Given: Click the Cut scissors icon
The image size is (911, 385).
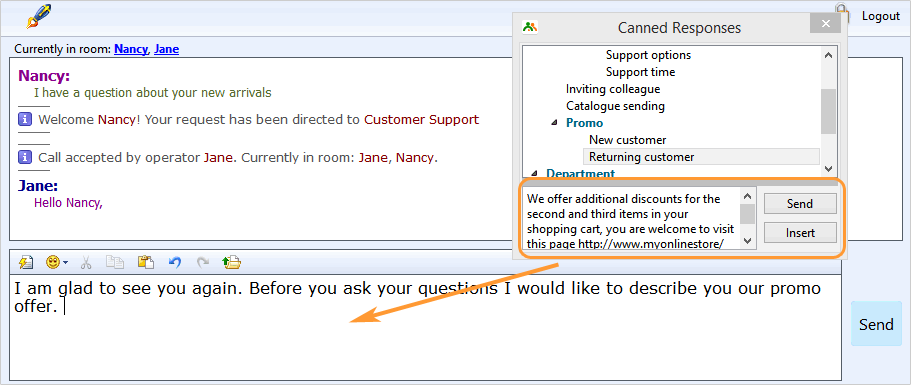Looking at the screenshot, I should point(86,262).
